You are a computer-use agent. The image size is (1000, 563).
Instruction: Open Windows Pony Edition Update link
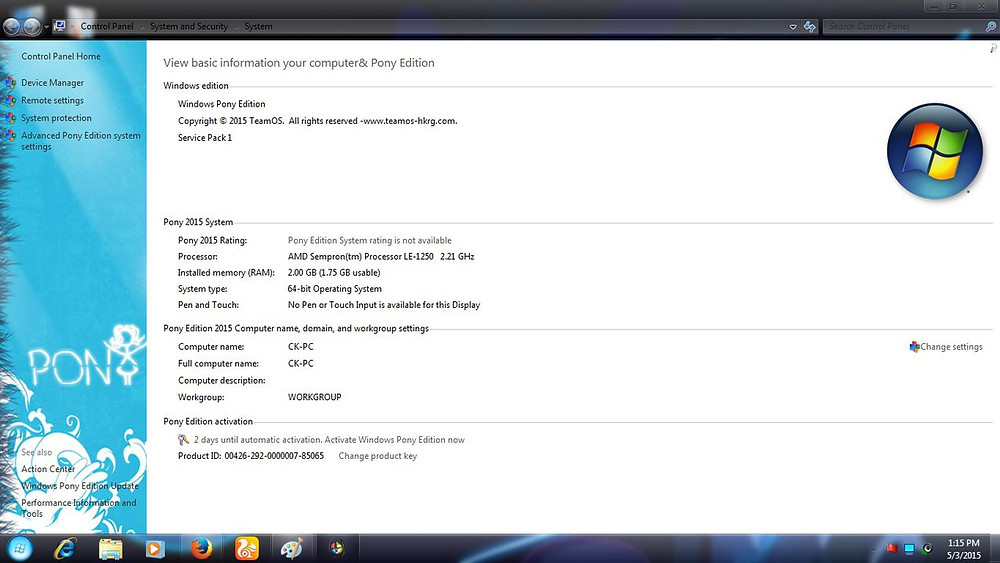pos(80,486)
